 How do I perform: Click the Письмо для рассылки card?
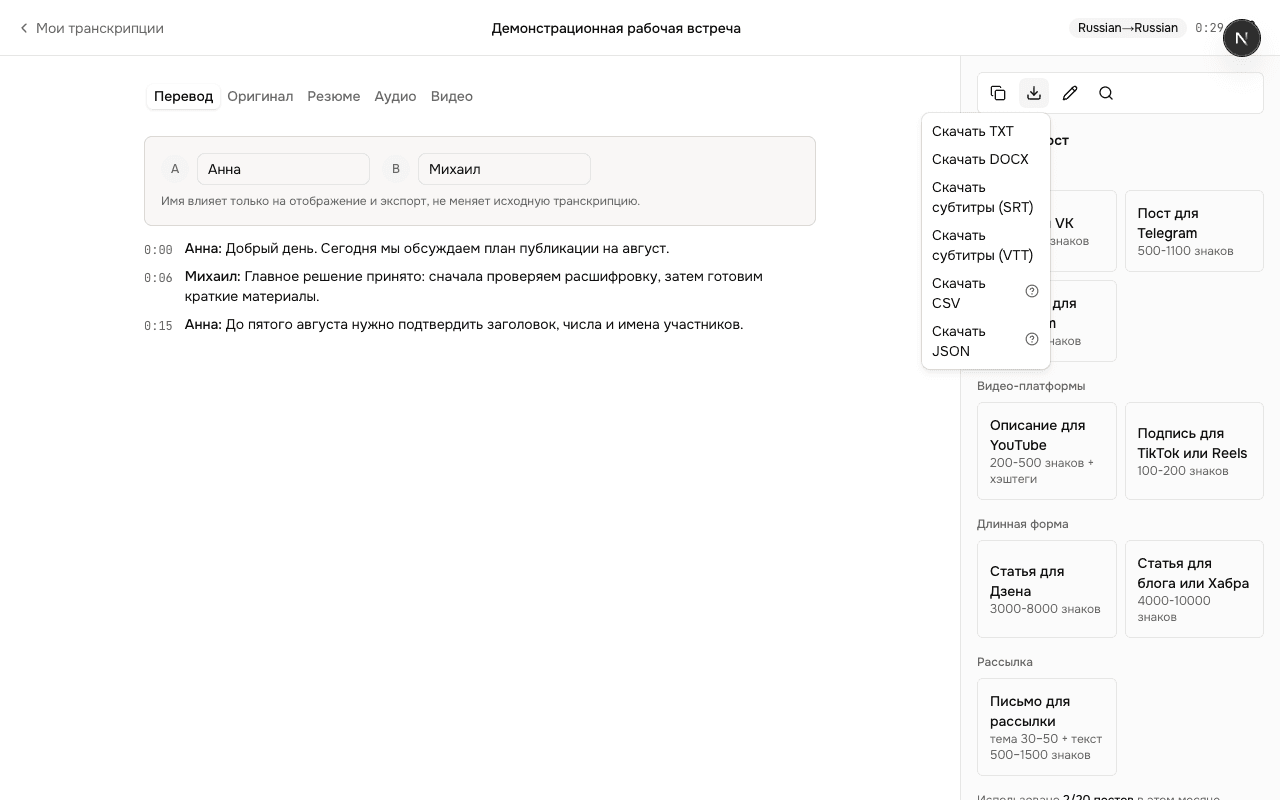point(1046,727)
